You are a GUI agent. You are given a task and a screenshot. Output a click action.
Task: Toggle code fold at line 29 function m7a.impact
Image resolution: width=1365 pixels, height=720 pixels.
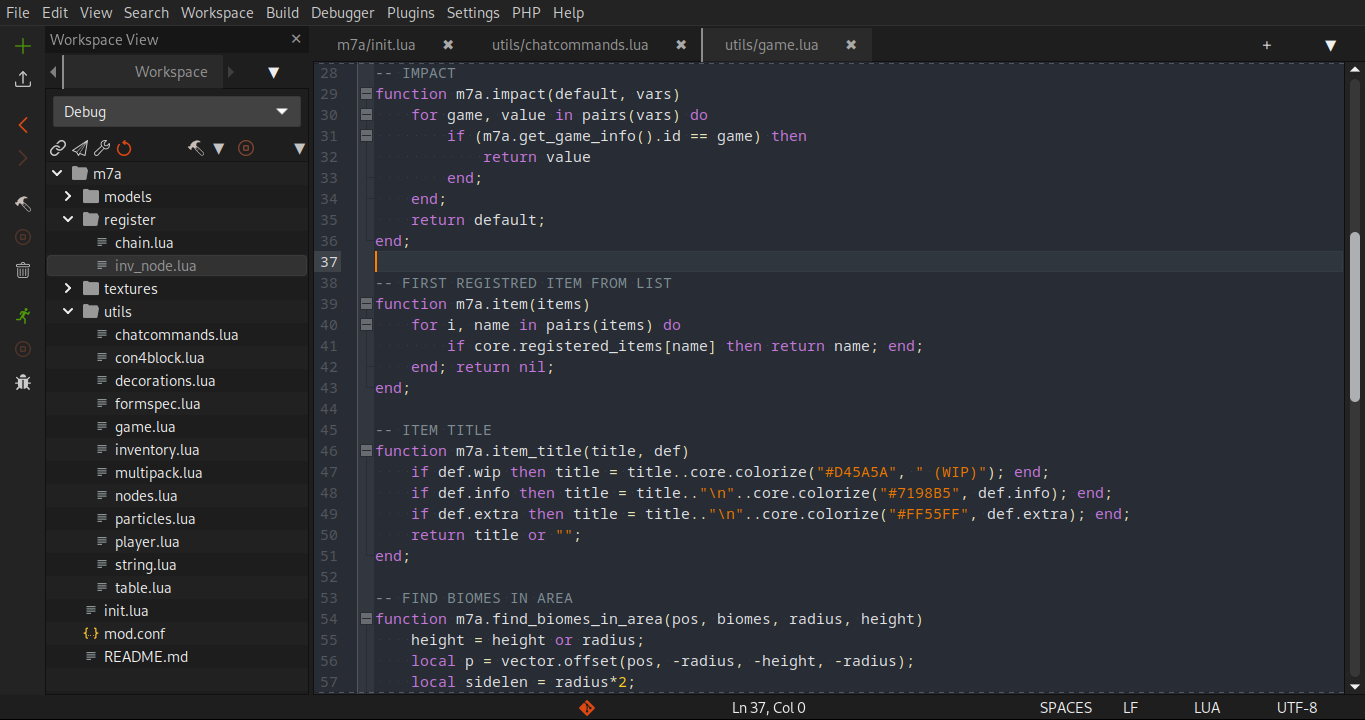point(366,94)
